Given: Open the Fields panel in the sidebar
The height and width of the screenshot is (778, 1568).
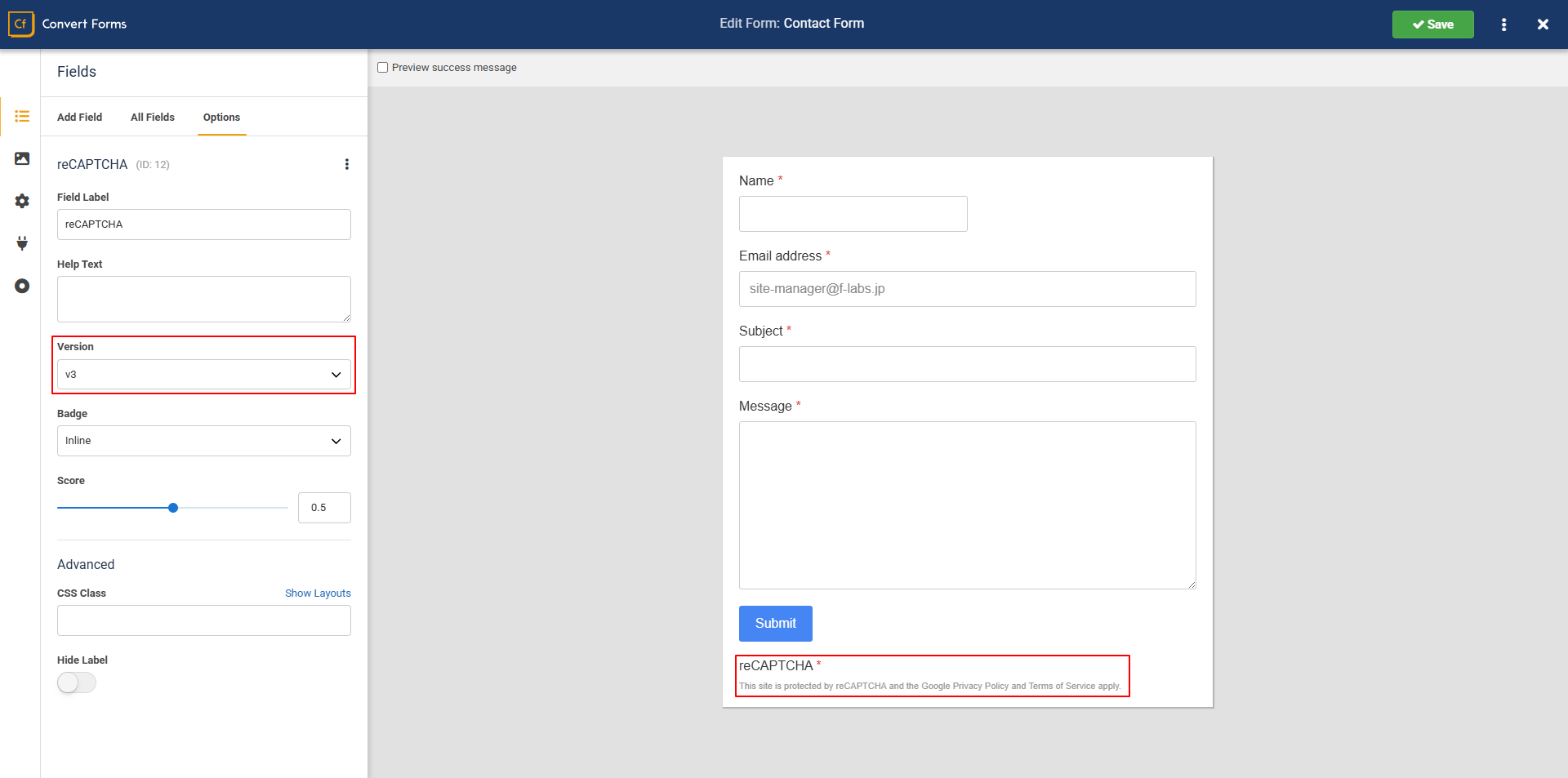Looking at the screenshot, I should point(22,116).
